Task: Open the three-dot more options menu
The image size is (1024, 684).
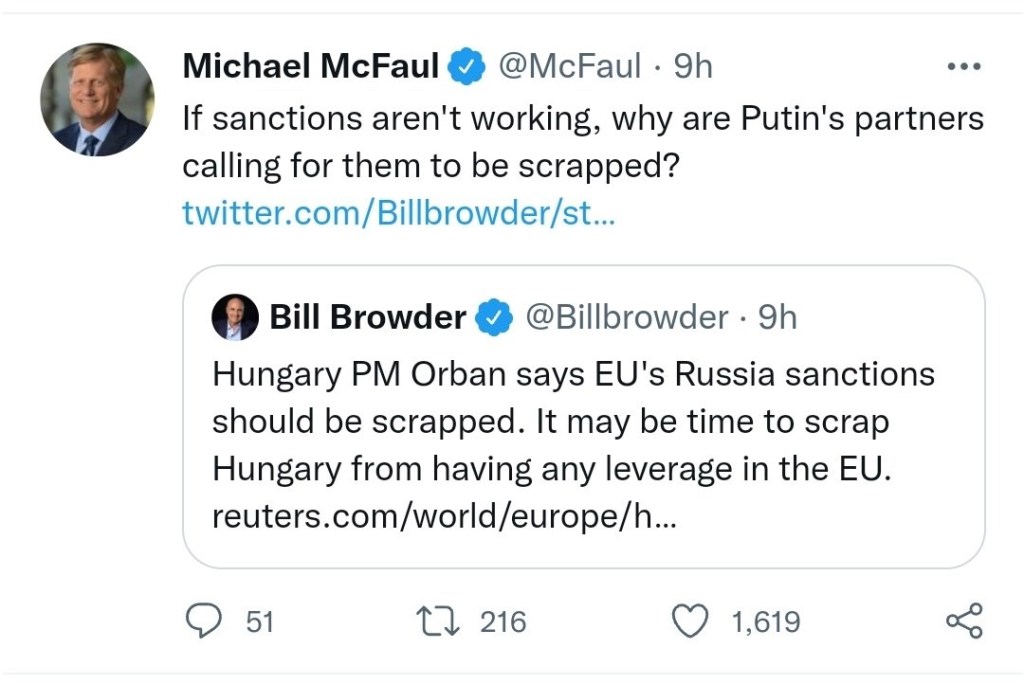Action: click(x=964, y=67)
